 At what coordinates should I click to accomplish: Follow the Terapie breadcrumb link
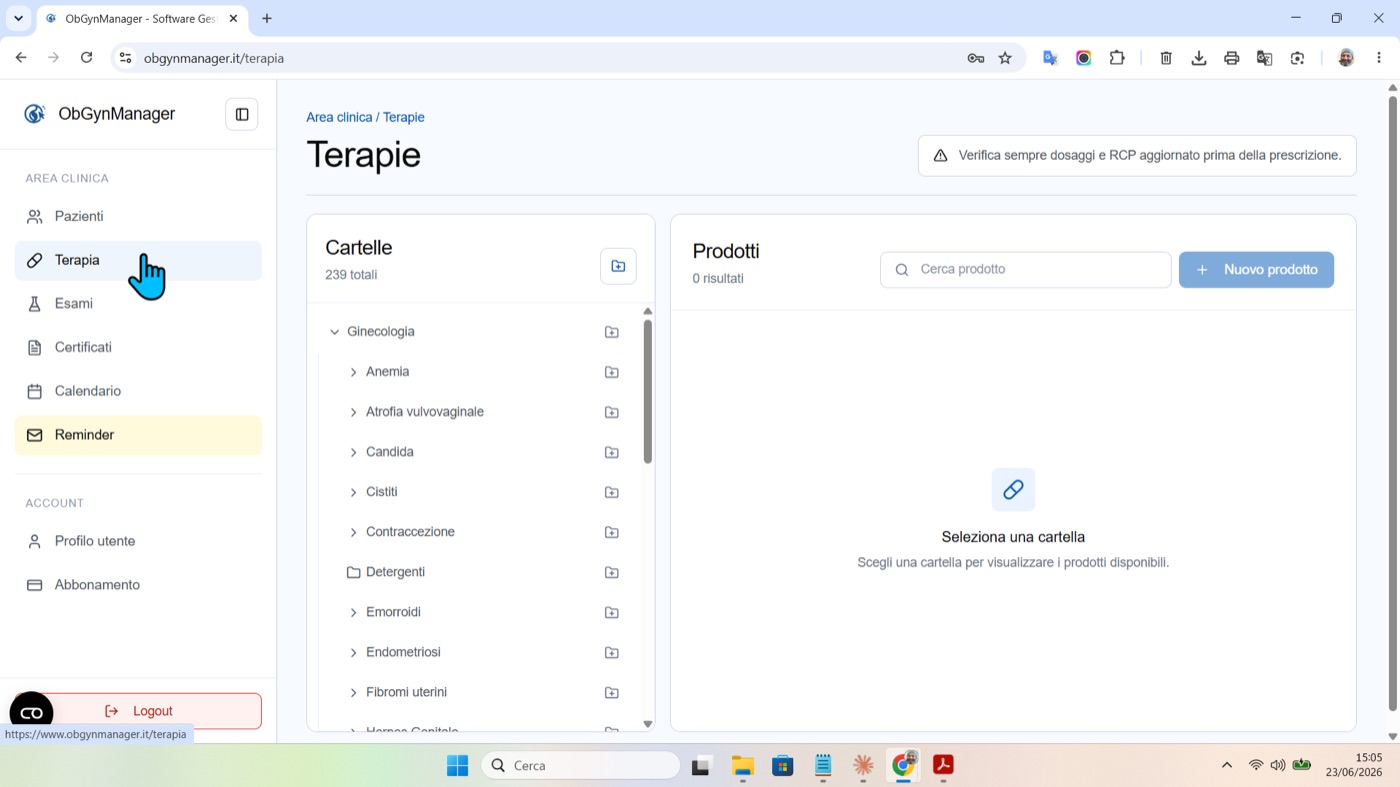coord(404,117)
